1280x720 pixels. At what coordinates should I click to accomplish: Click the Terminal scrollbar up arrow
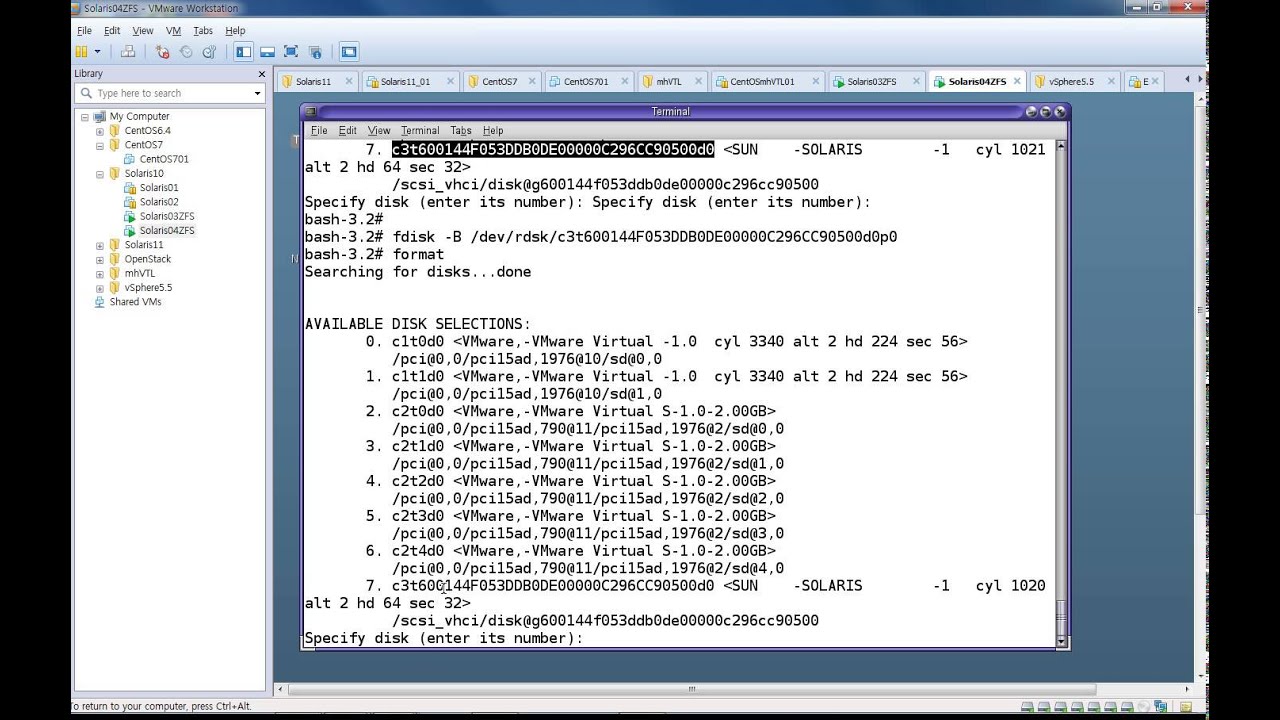click(x=1061, y=147)
